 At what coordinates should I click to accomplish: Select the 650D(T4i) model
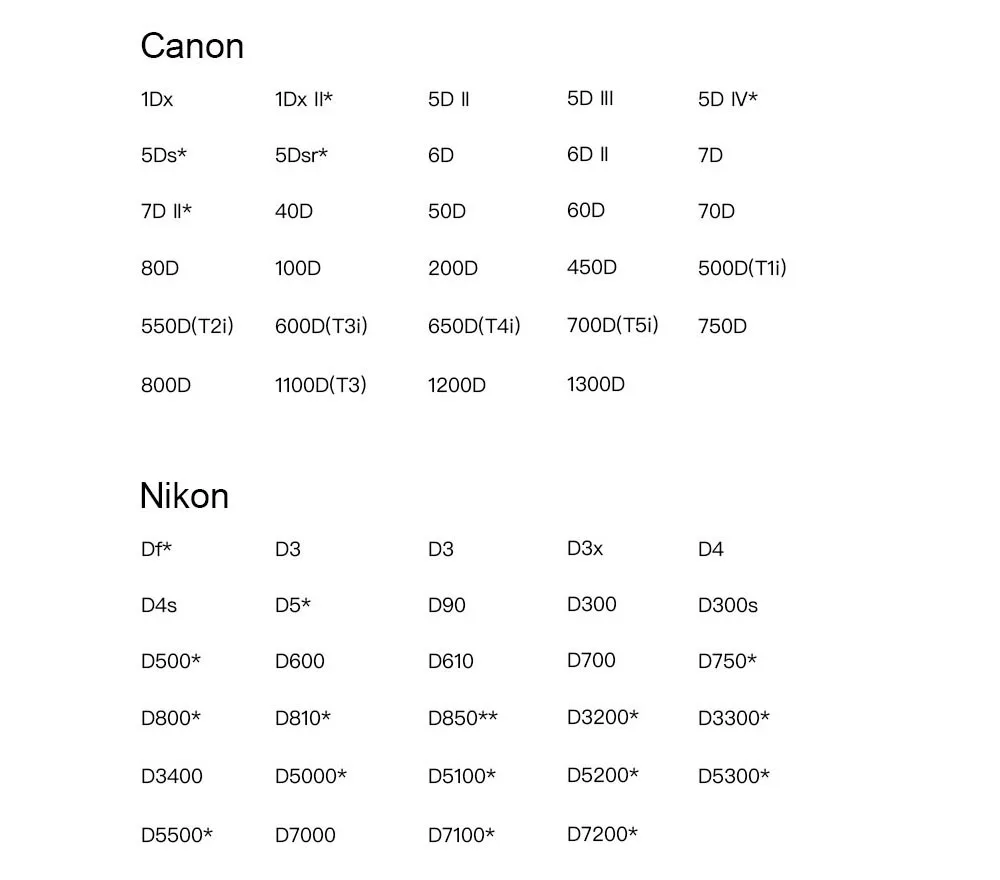pyautogui.click(x=474, y=326)
